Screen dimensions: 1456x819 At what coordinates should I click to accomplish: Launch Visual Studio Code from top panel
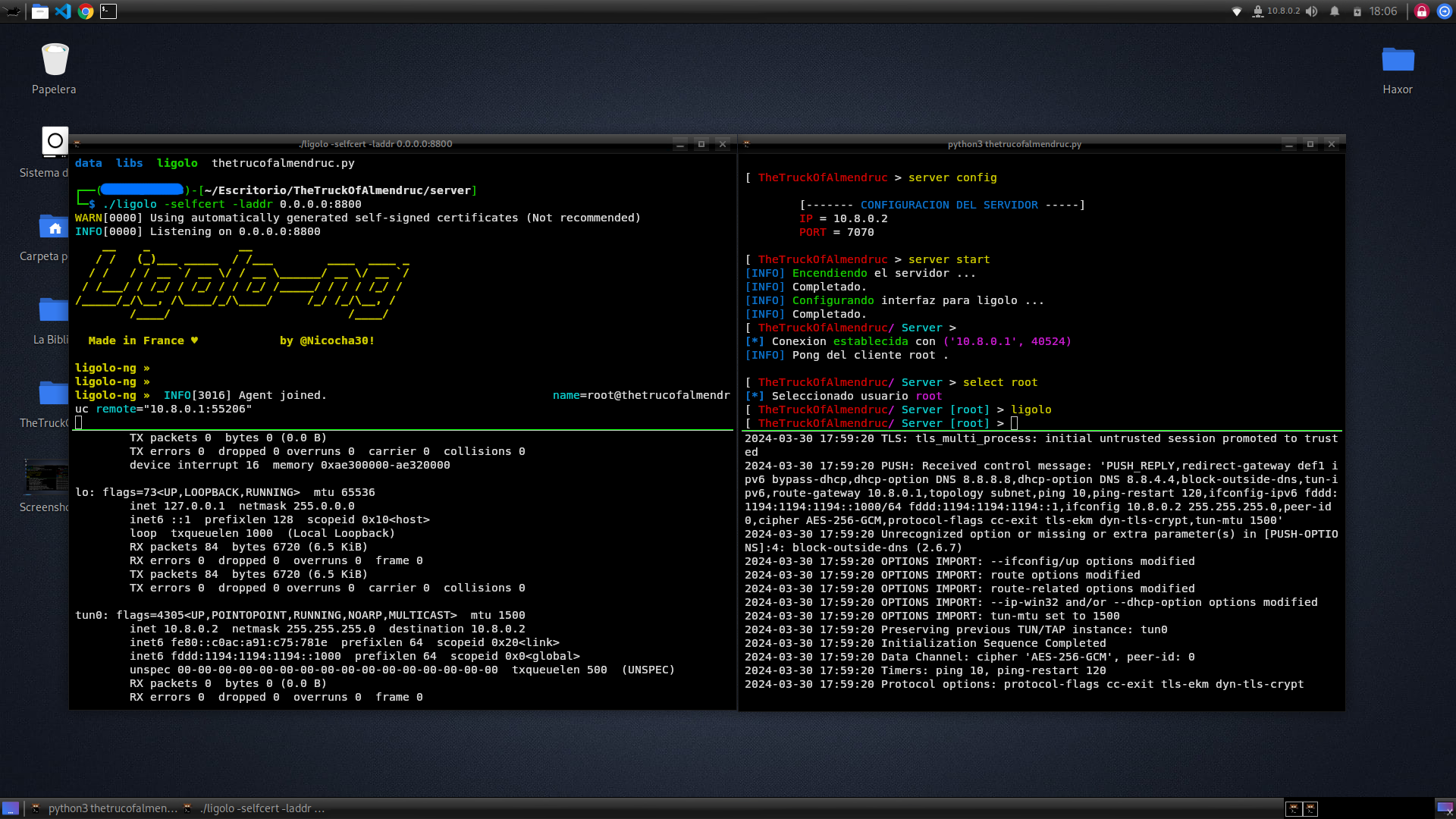coord(63,11)
